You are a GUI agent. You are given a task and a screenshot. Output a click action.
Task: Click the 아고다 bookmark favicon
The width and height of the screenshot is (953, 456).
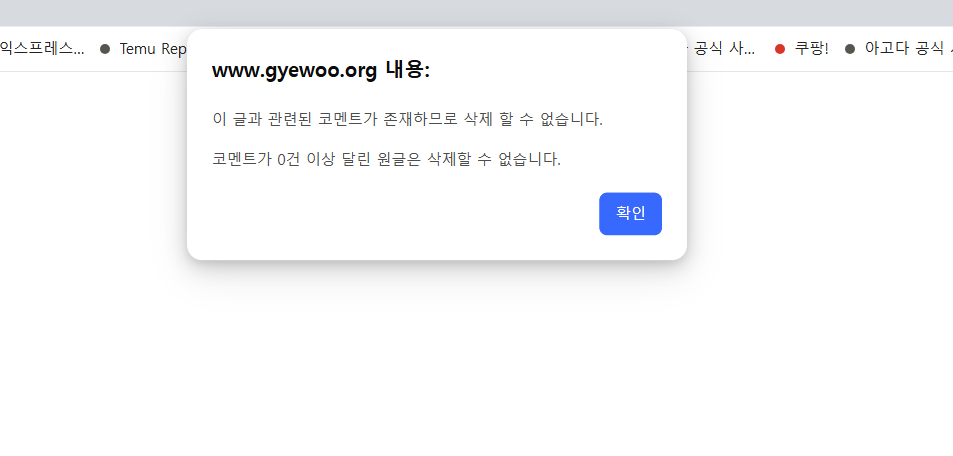pos(850,49)
